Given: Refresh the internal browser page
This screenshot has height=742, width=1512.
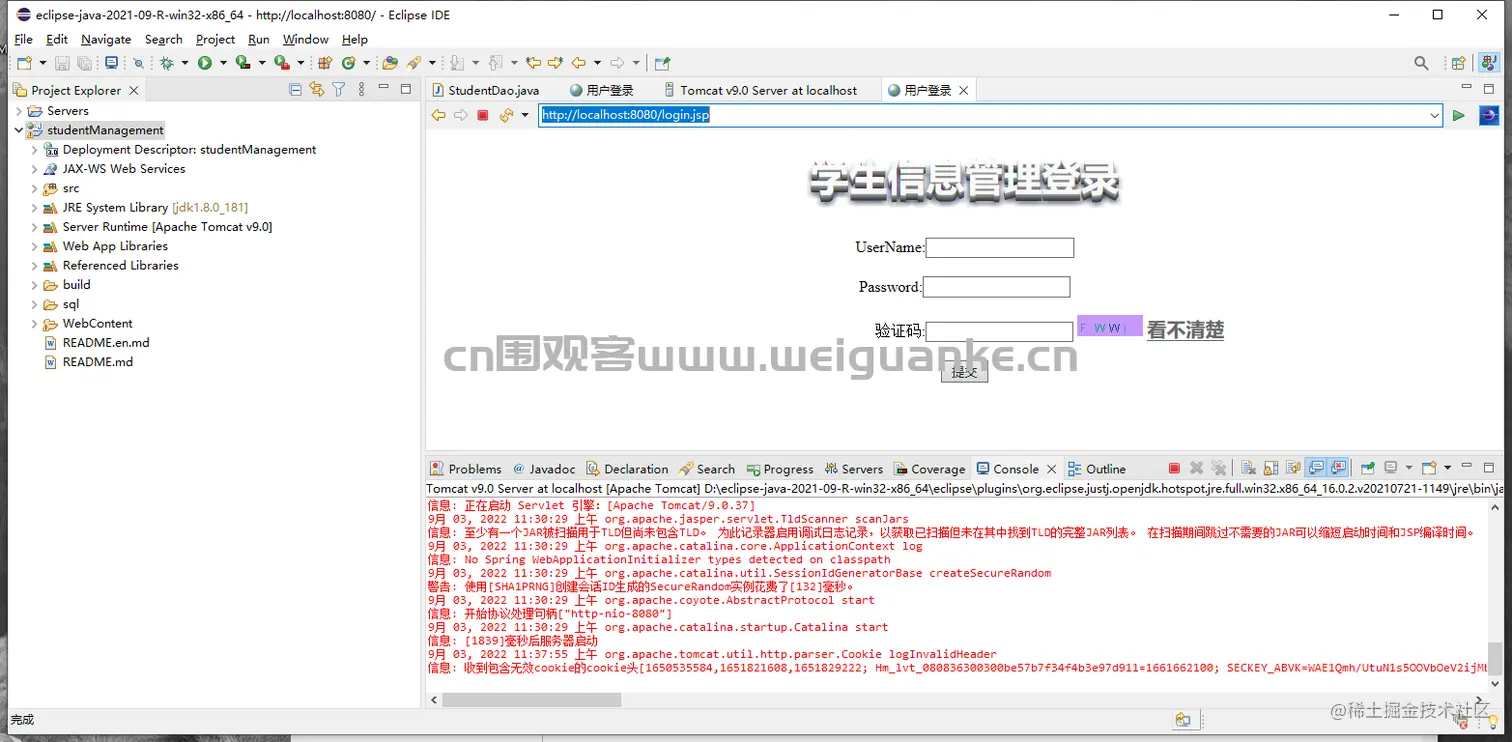Looking at the screenshot, I should [x=506, y=115].
